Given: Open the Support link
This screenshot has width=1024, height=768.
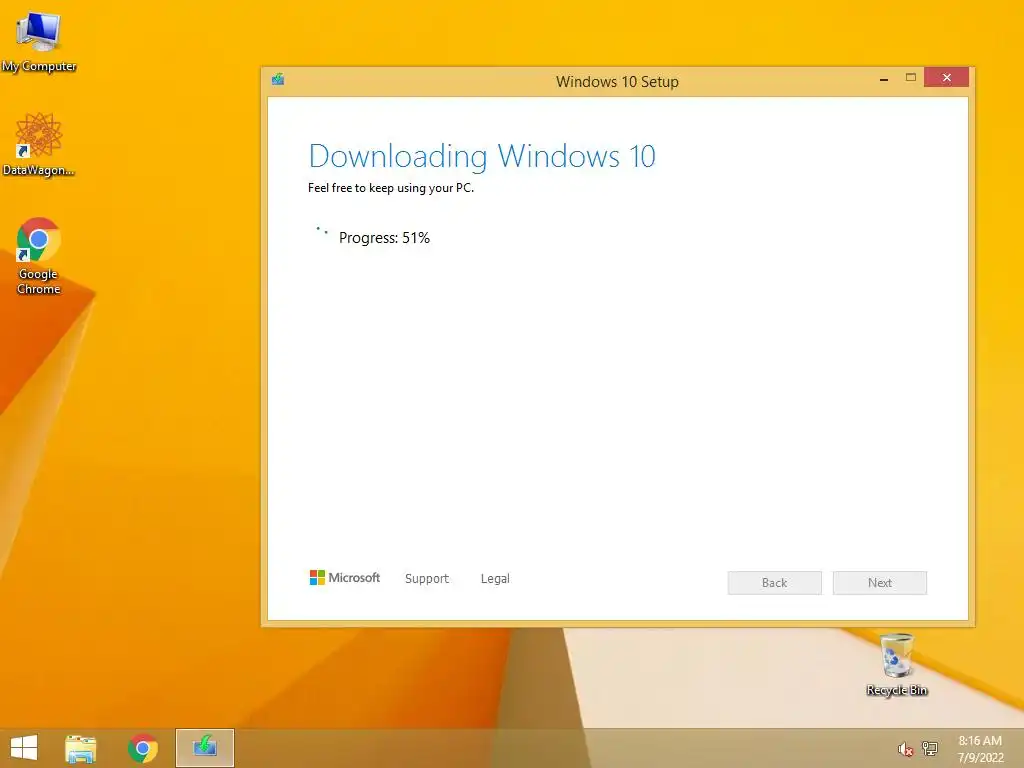Looking at the screenshot, I should tap(426, 579).
